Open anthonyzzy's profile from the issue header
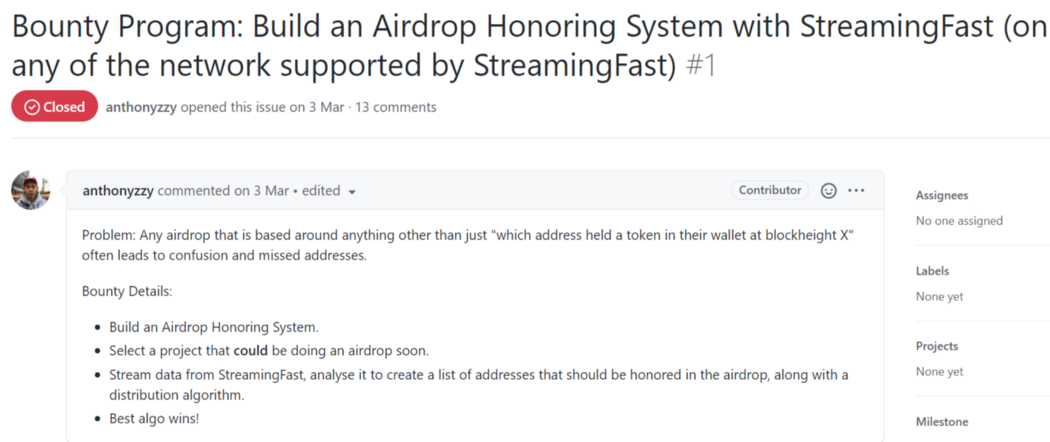The image size is (1050, 442). click(141, 107)
